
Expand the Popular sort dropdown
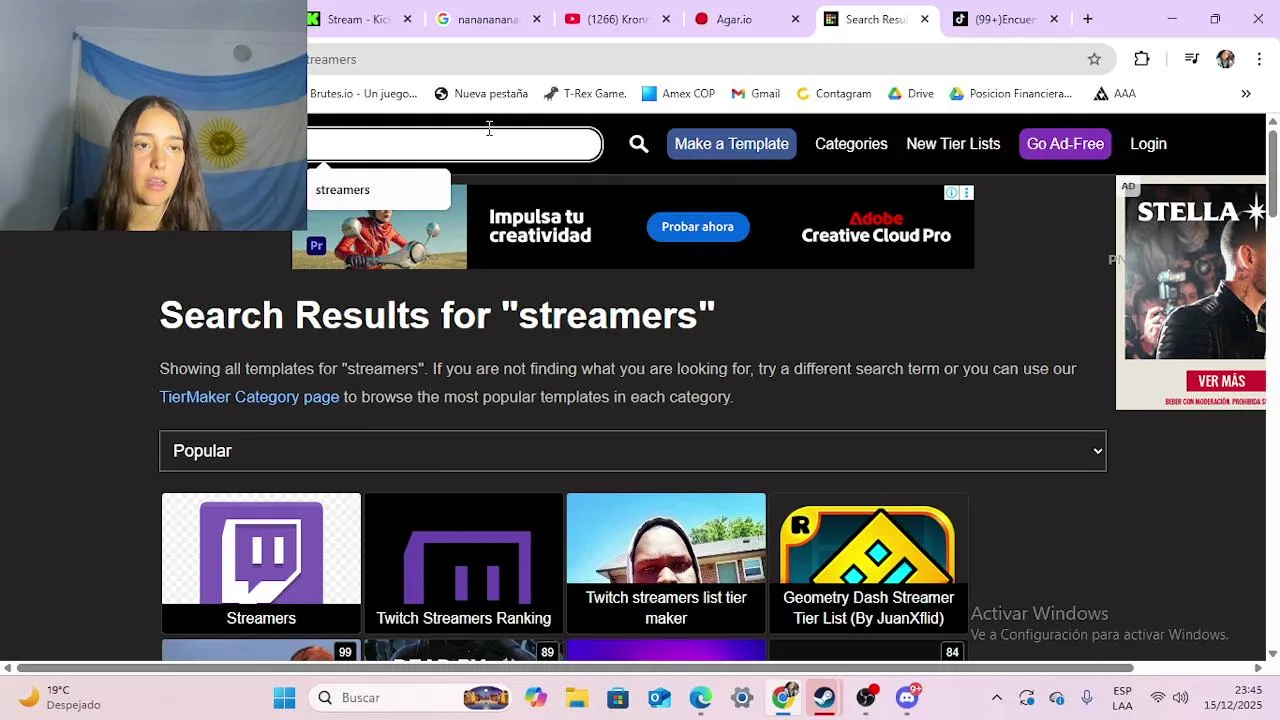coord(632,451)
